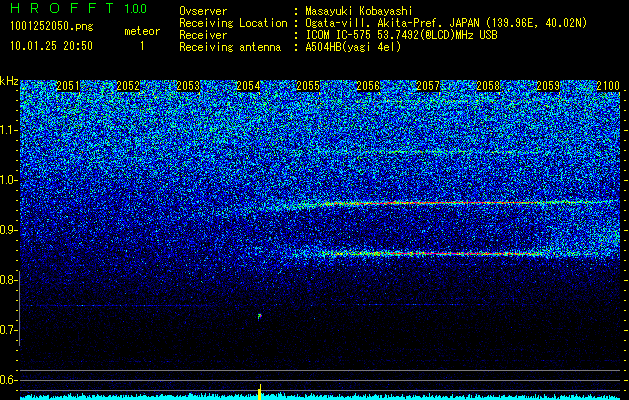Click the 2053 time marker
Viewport: 629px width, 400px height.
188,86
